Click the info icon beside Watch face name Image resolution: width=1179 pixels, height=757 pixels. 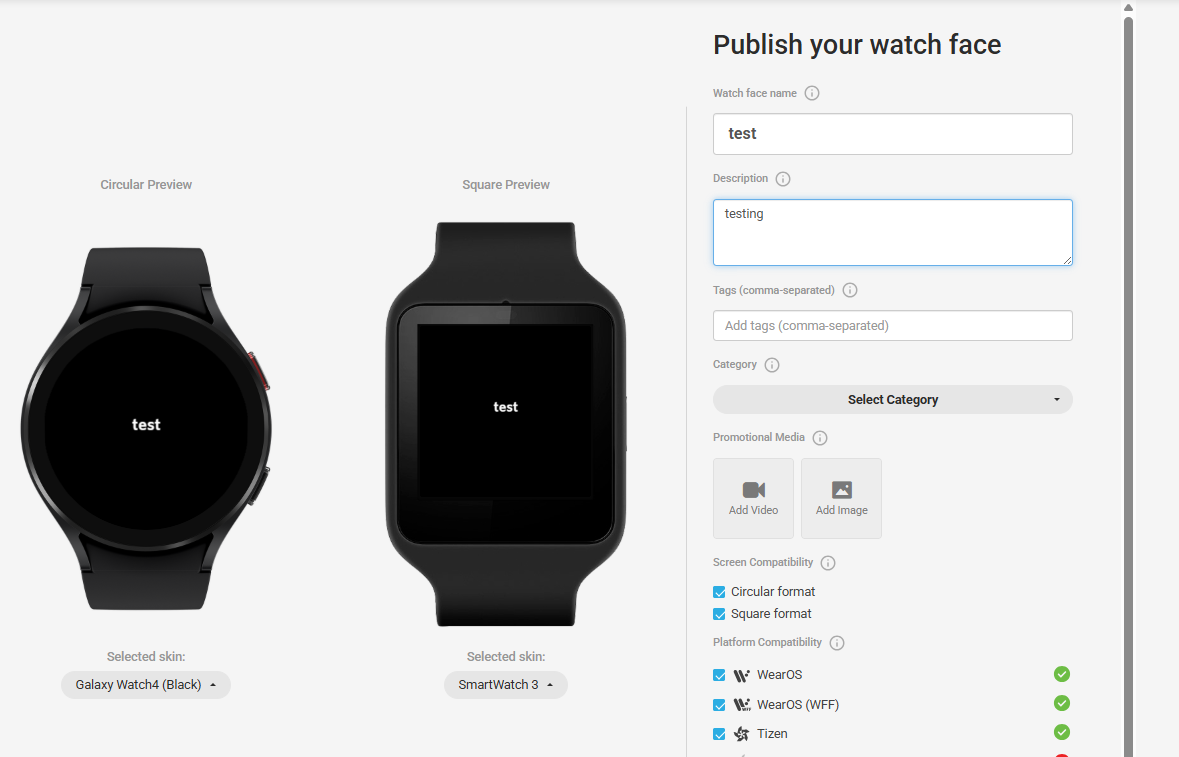pos(811,93)
